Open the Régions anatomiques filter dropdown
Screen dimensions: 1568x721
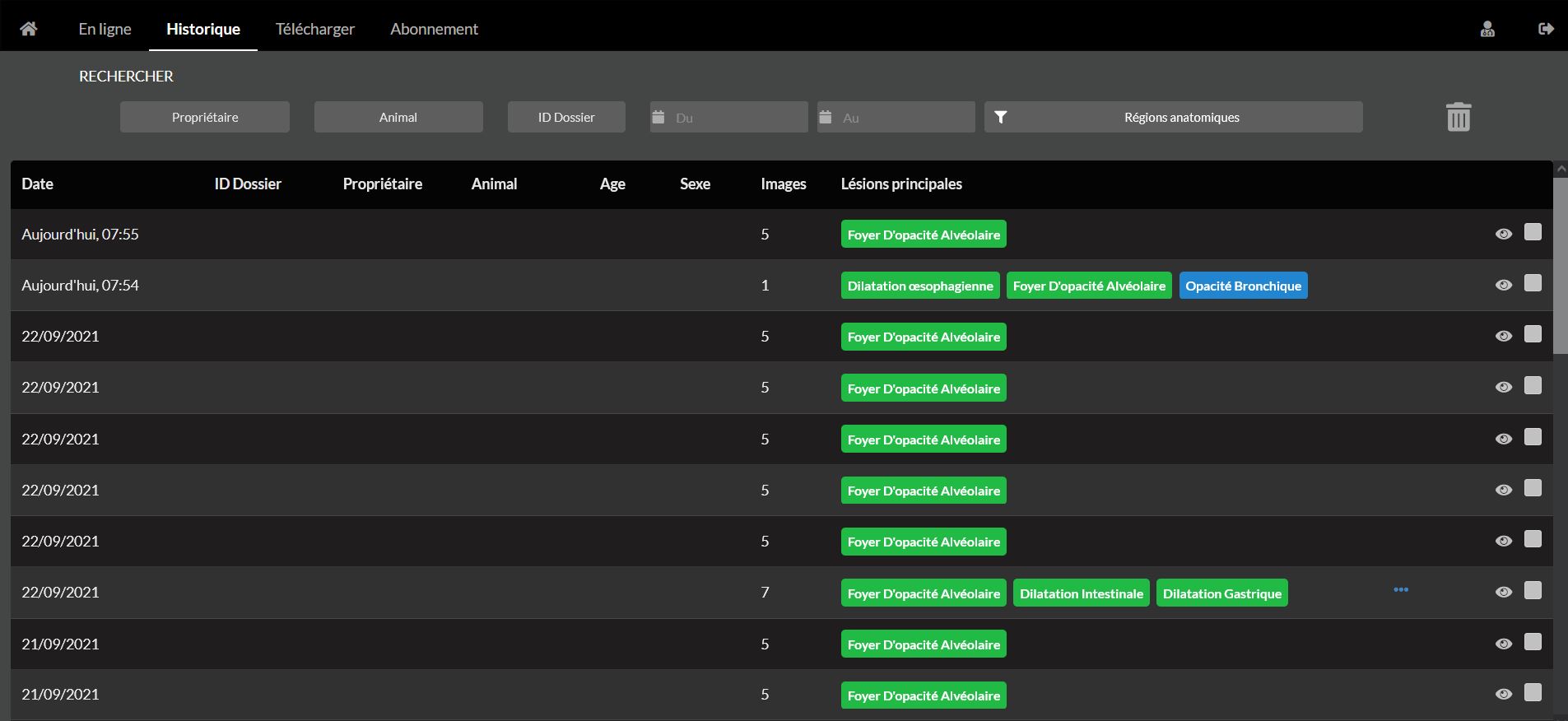(x=1174, y=117)
